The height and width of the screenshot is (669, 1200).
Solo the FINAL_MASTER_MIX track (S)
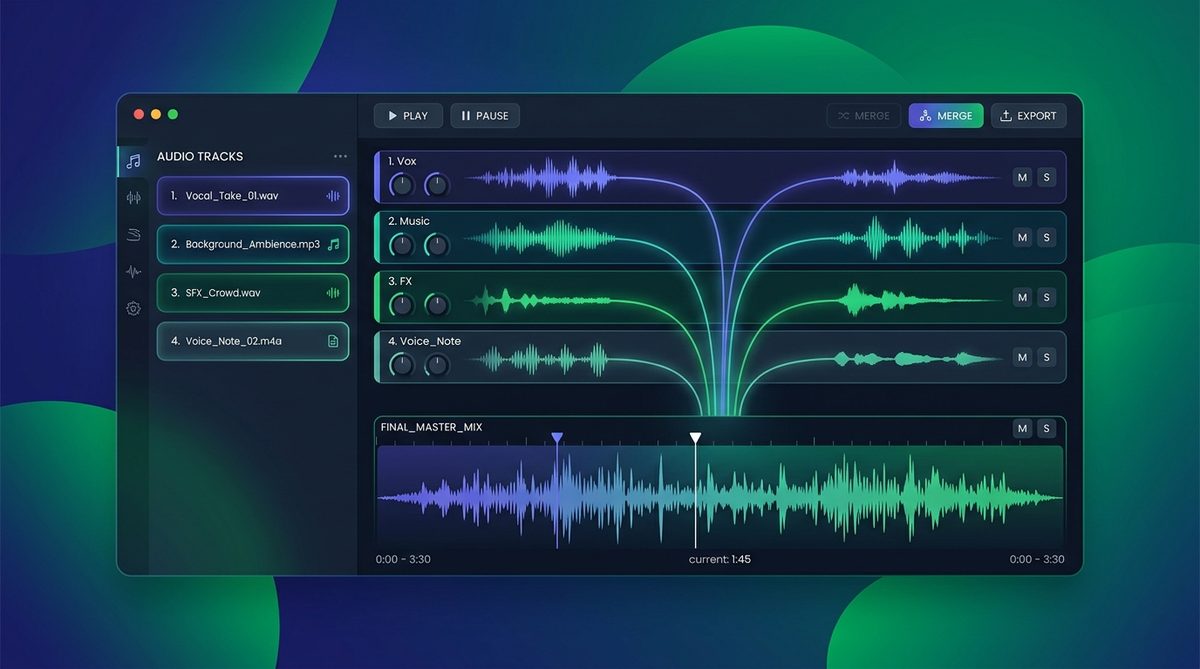tap(1046, 429)
